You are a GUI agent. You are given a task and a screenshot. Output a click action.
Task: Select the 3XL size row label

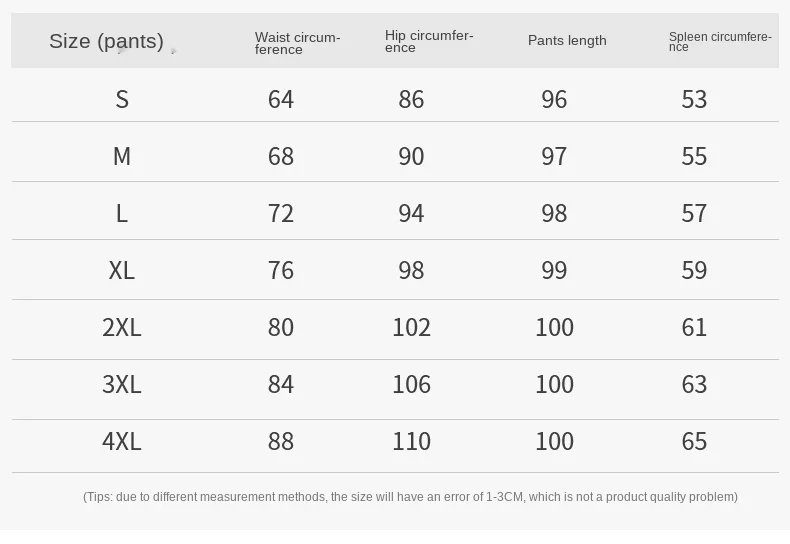click(122, 384)
